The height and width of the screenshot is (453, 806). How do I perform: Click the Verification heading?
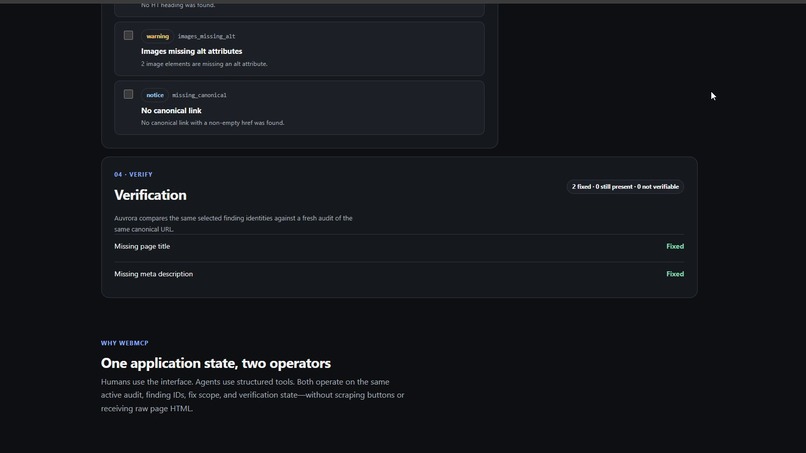pyautogui.click(x=150, y=195)
